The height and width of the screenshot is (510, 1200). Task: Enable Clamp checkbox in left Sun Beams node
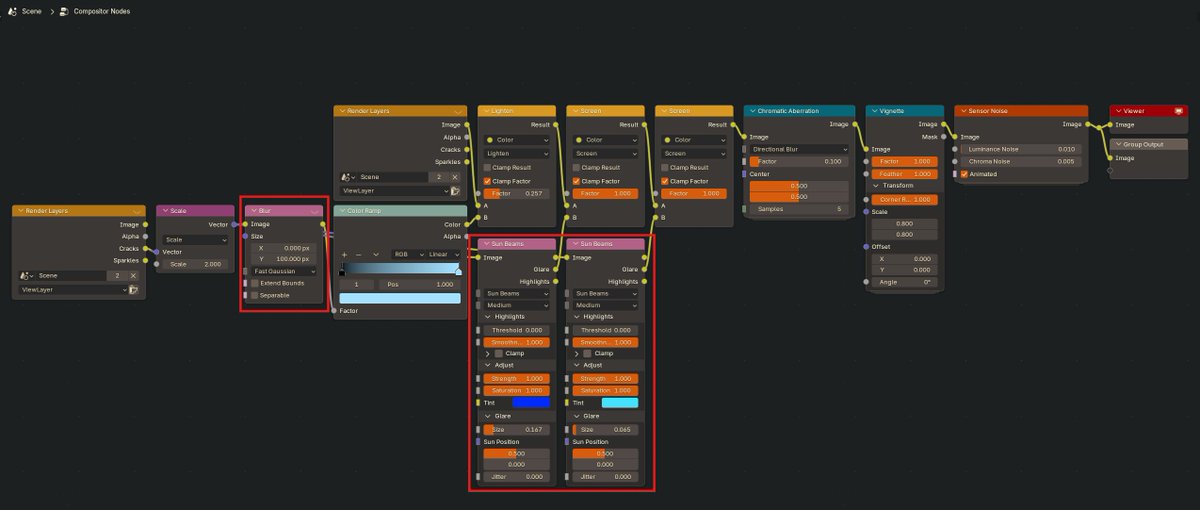tap(499, 353)
